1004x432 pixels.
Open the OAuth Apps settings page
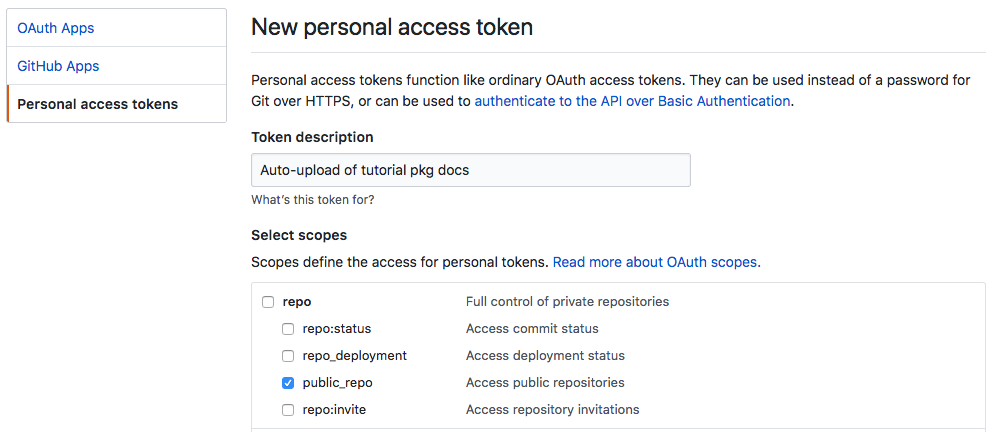[55, 28]
